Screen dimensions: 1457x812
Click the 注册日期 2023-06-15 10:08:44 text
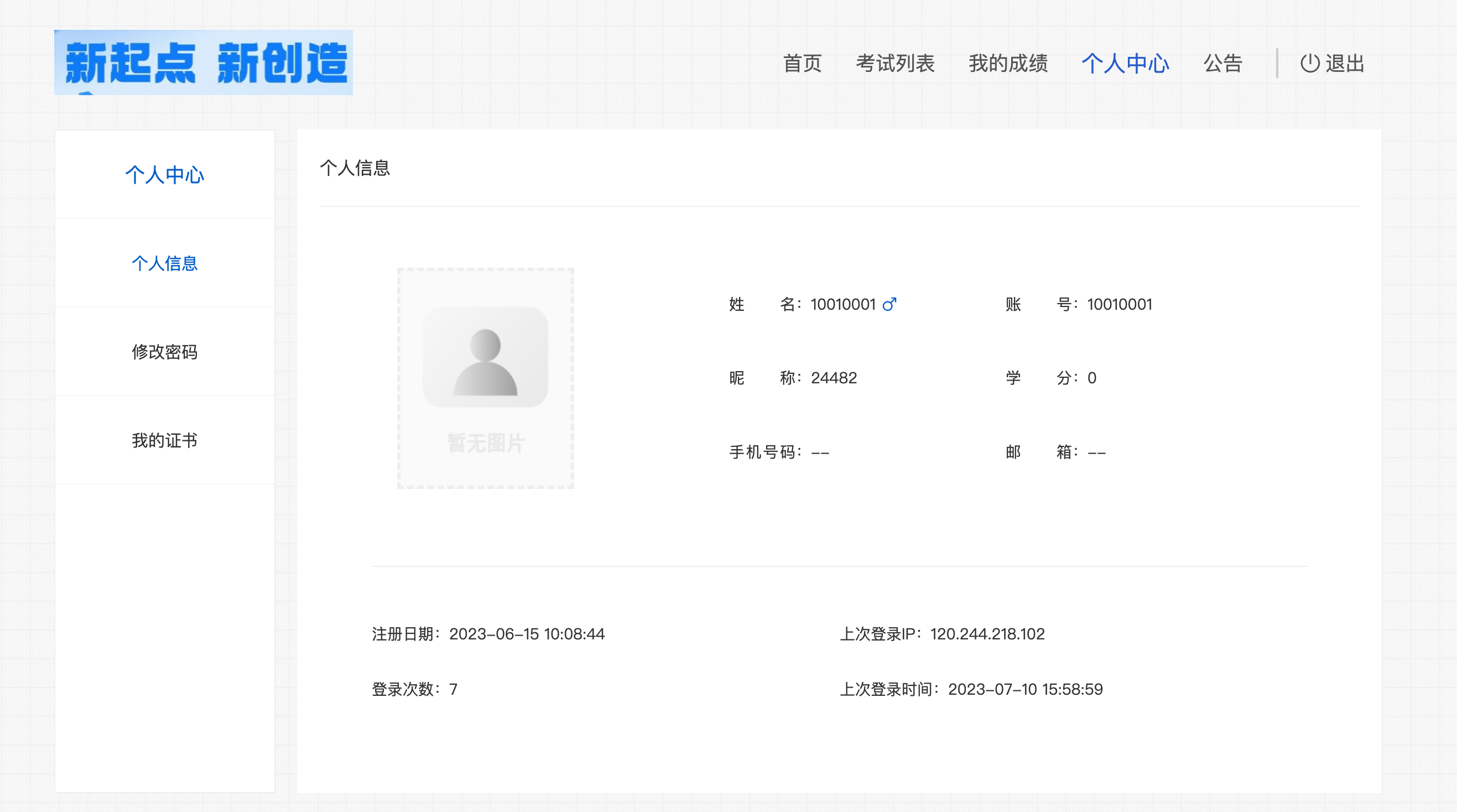488,634
